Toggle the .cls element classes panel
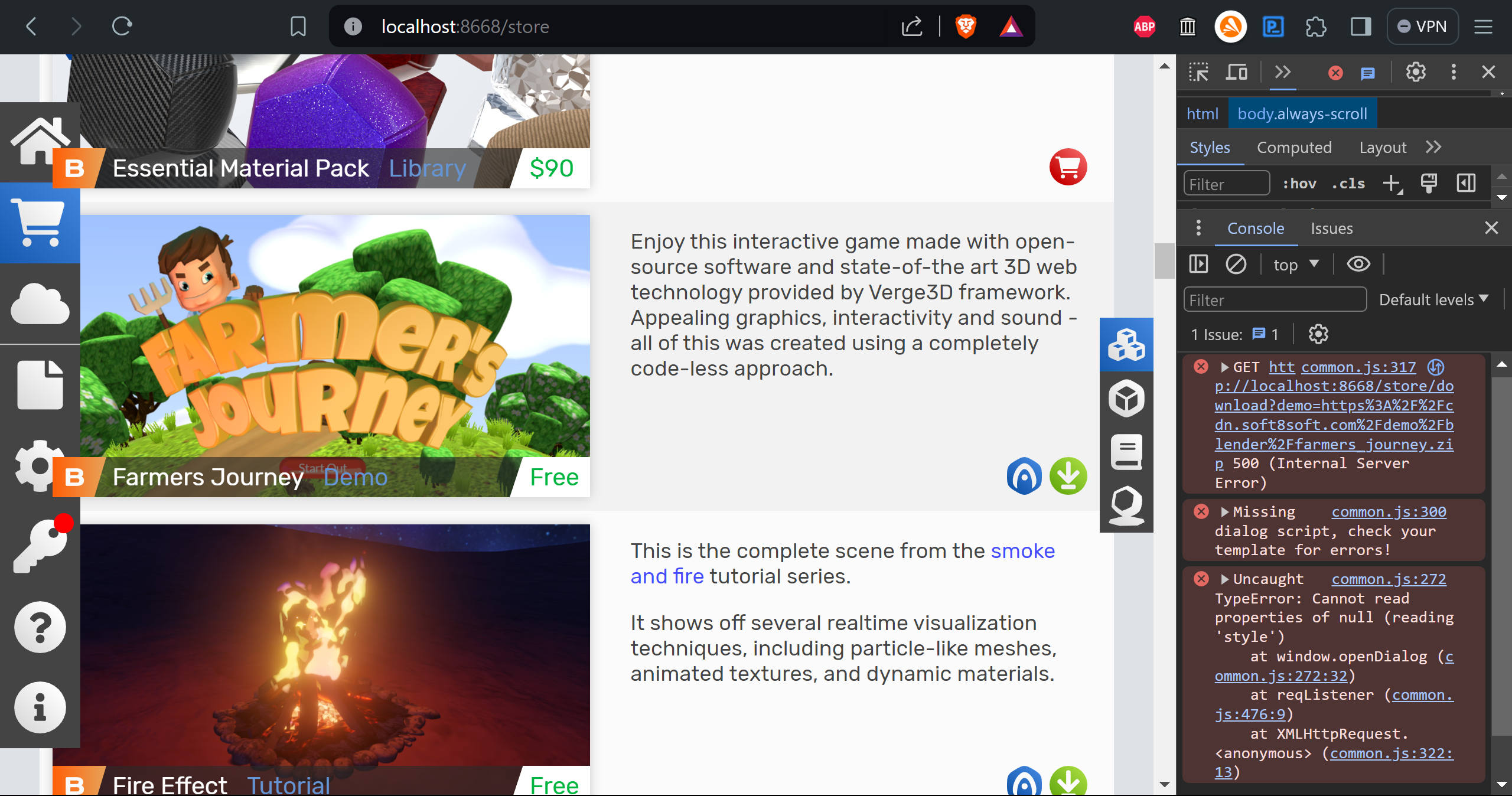This screenshot has height=796, width=1512. [x=1348, y=184]
